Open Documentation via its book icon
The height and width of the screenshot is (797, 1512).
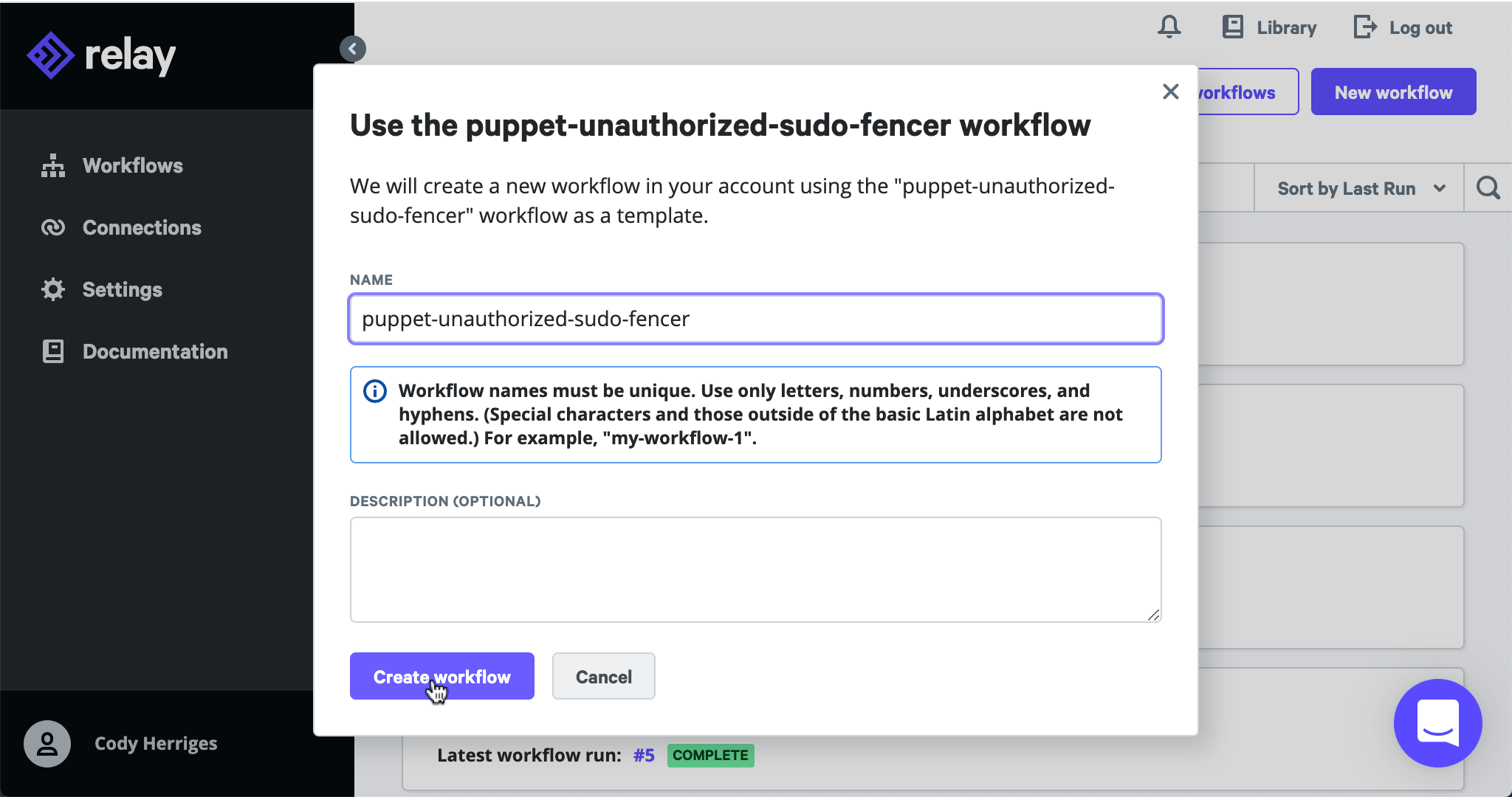point(52,351)
